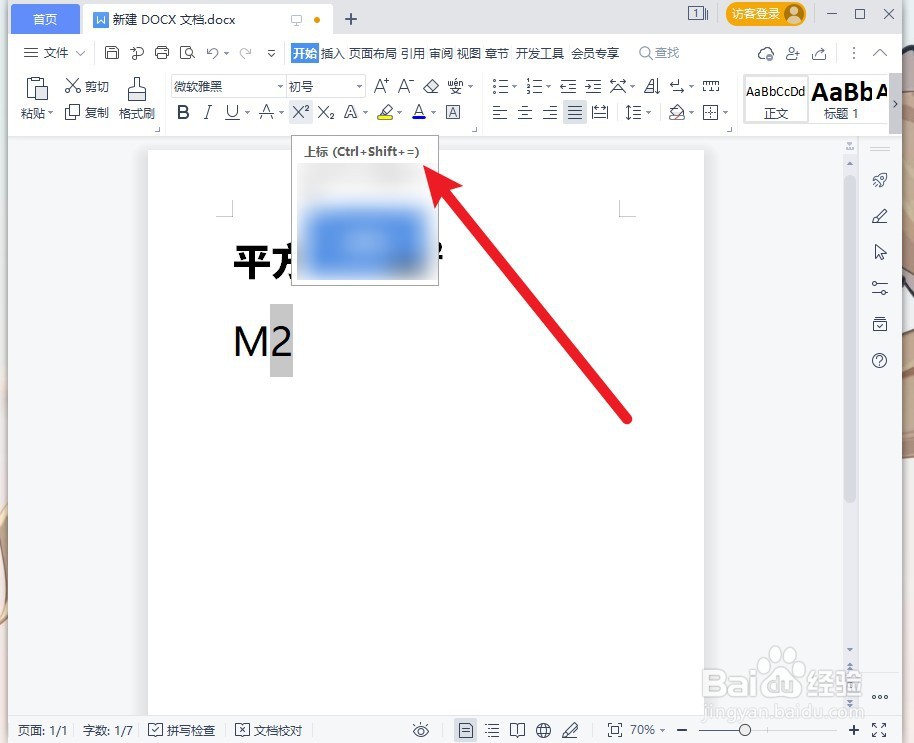Select the subscript icon
The width and height of the screenshot is (914, 743).
[325, 112]
